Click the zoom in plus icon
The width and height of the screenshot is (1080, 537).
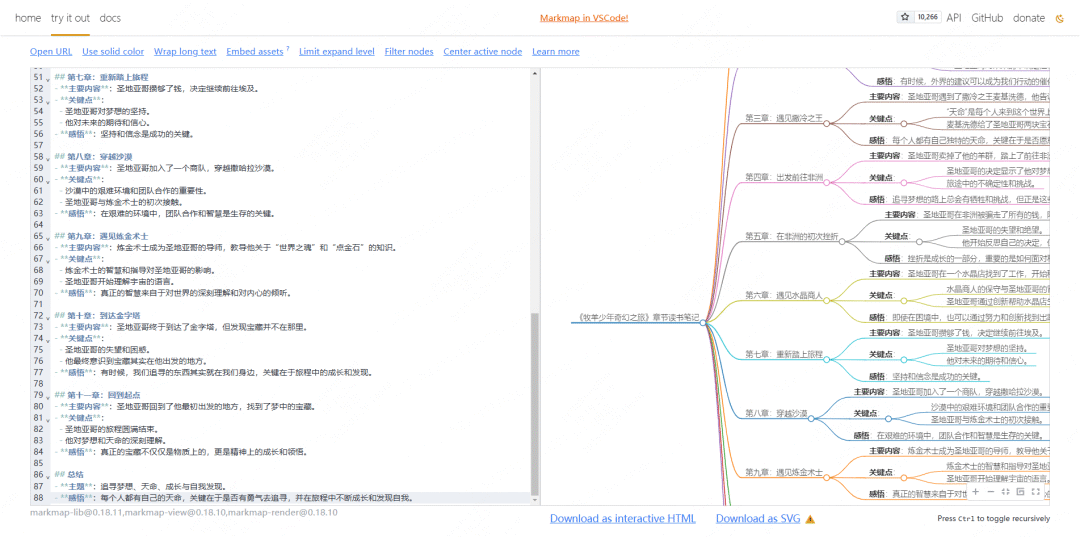tap(976, 492)
